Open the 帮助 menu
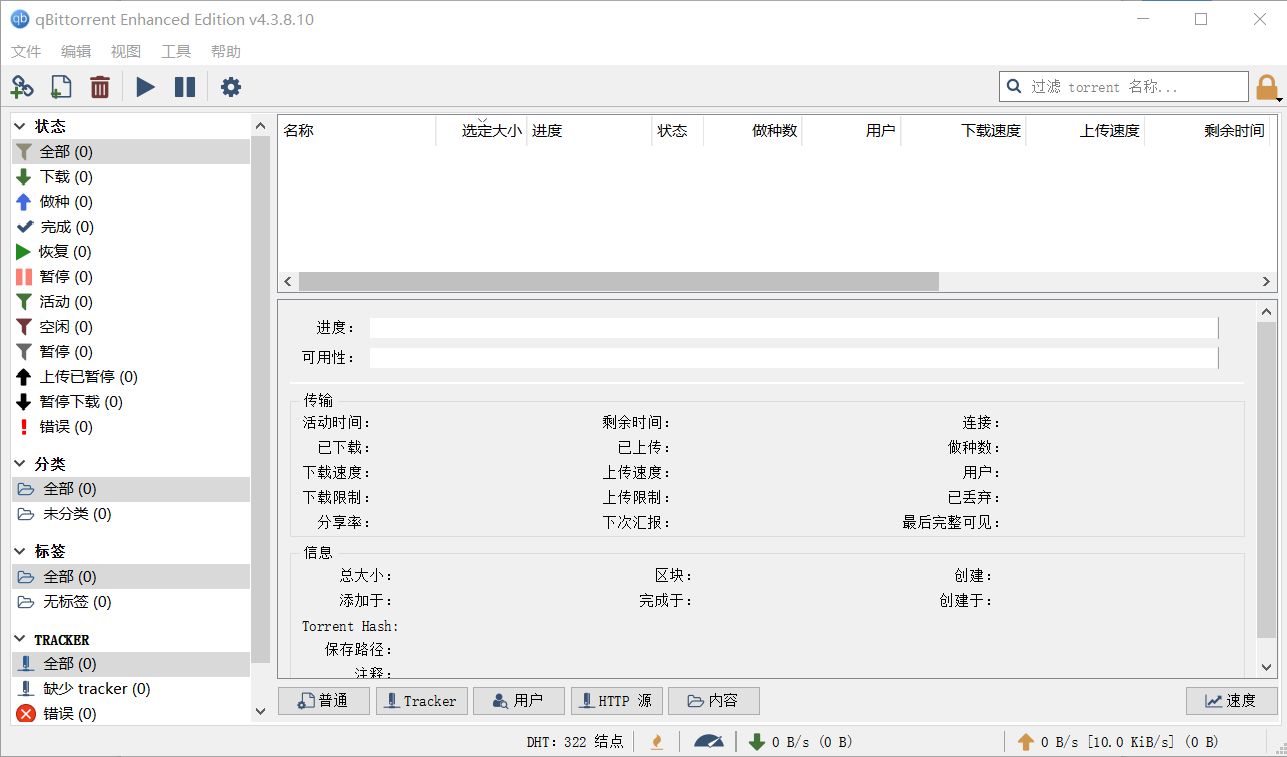The height and width of the screenshot is (757, 1287). pyautogui.click(x=226, y=52)
